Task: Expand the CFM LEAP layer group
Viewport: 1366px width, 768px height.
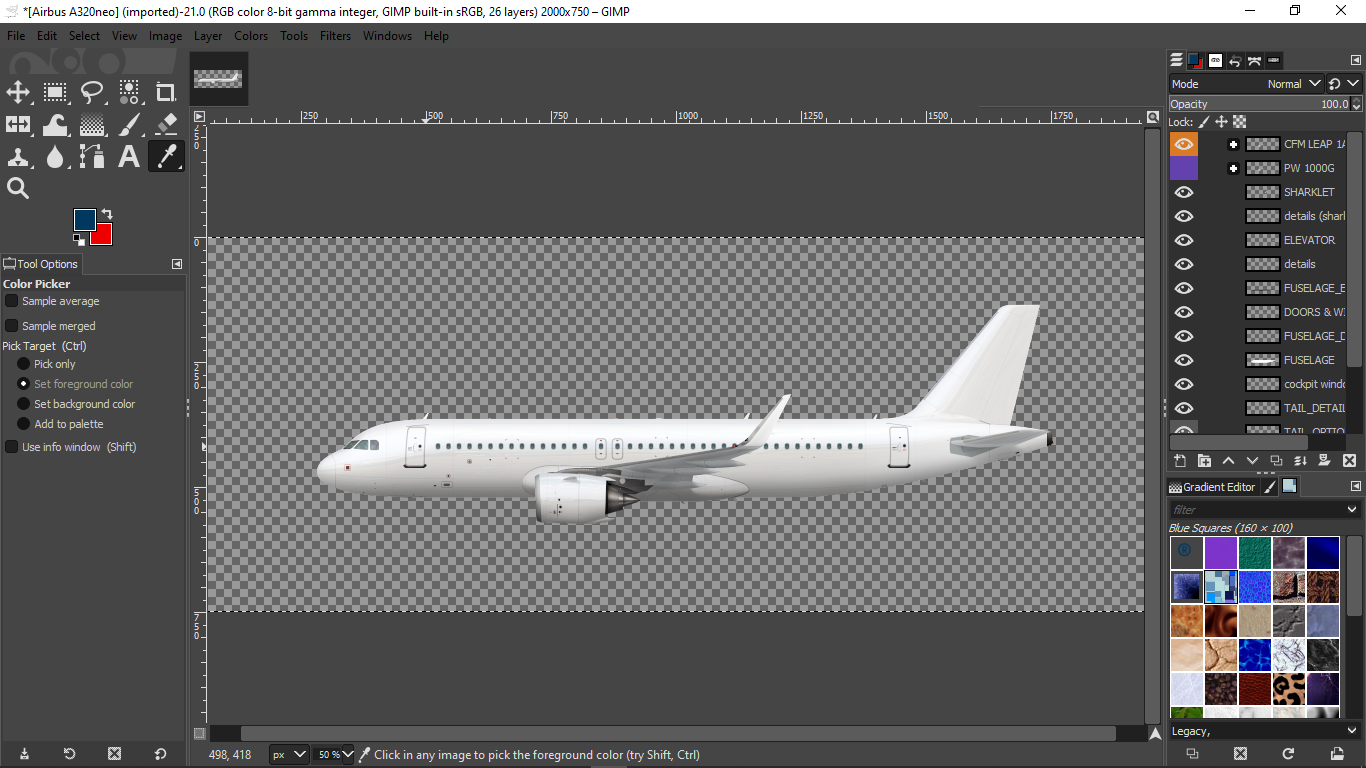Action: click(x=1233, y=144)
